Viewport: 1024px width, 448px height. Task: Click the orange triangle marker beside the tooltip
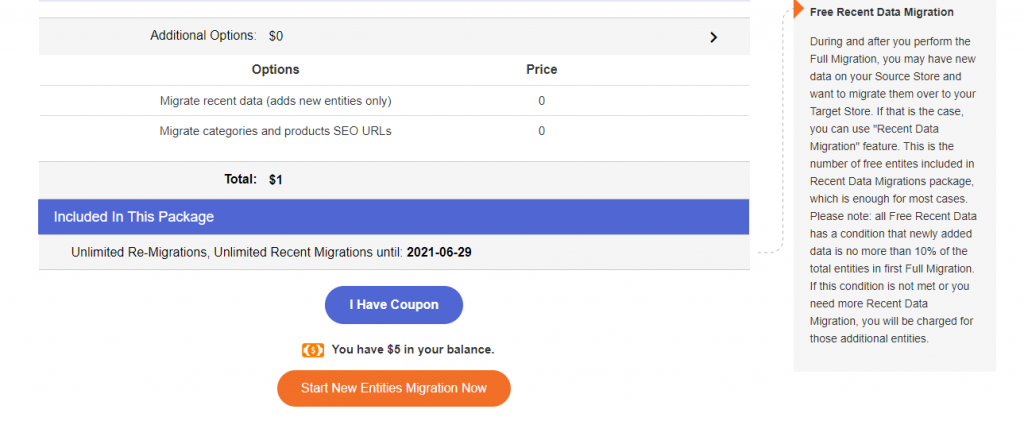798,8
